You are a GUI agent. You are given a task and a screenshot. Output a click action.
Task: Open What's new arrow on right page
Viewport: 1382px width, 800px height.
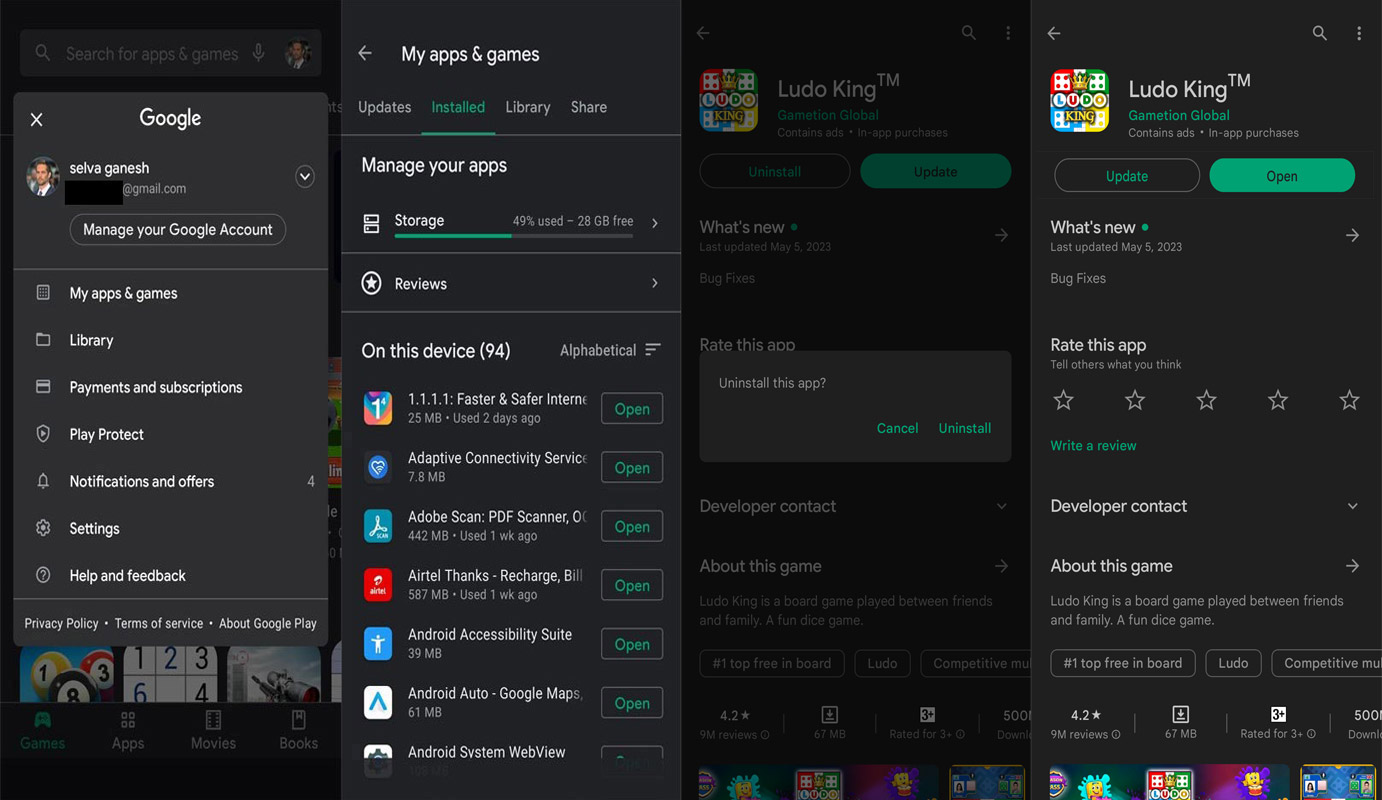pyautogui.click(x=1352, y=235)
